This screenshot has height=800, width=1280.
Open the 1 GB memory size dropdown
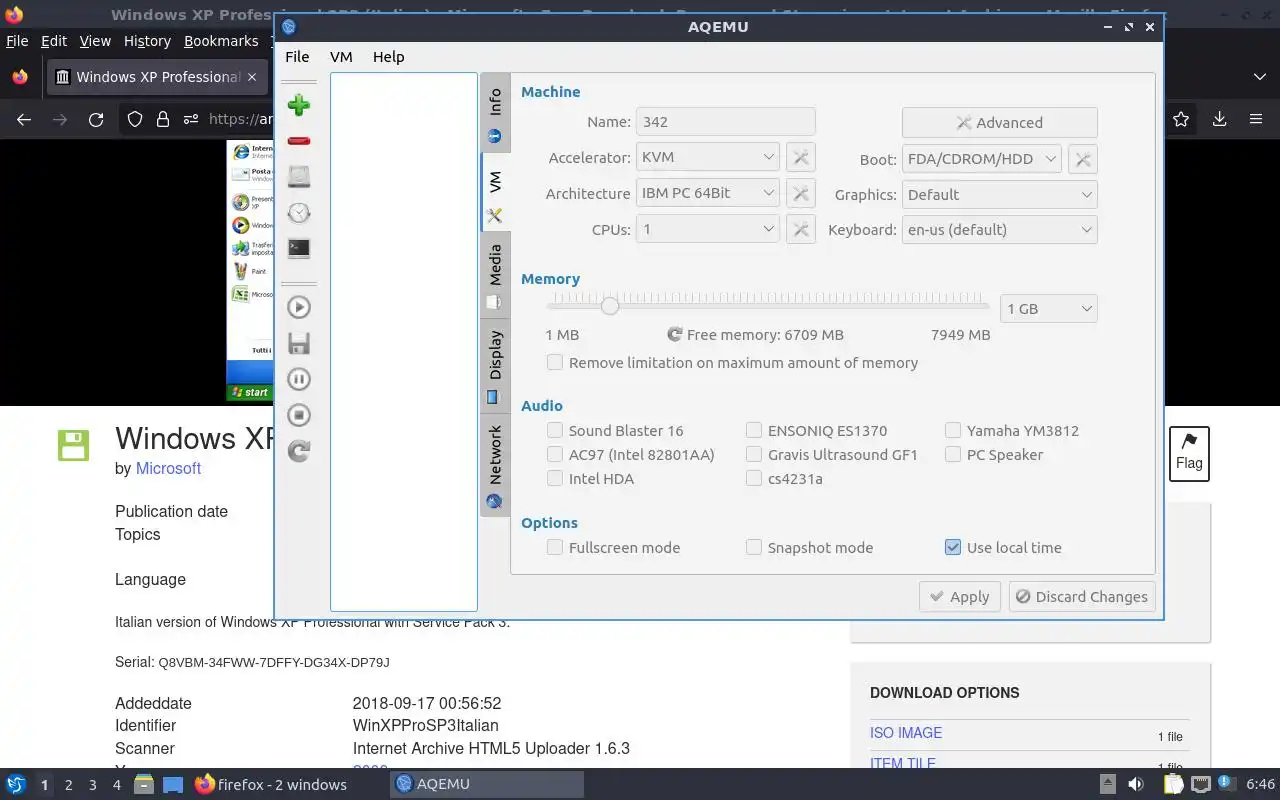[1048, 309]
